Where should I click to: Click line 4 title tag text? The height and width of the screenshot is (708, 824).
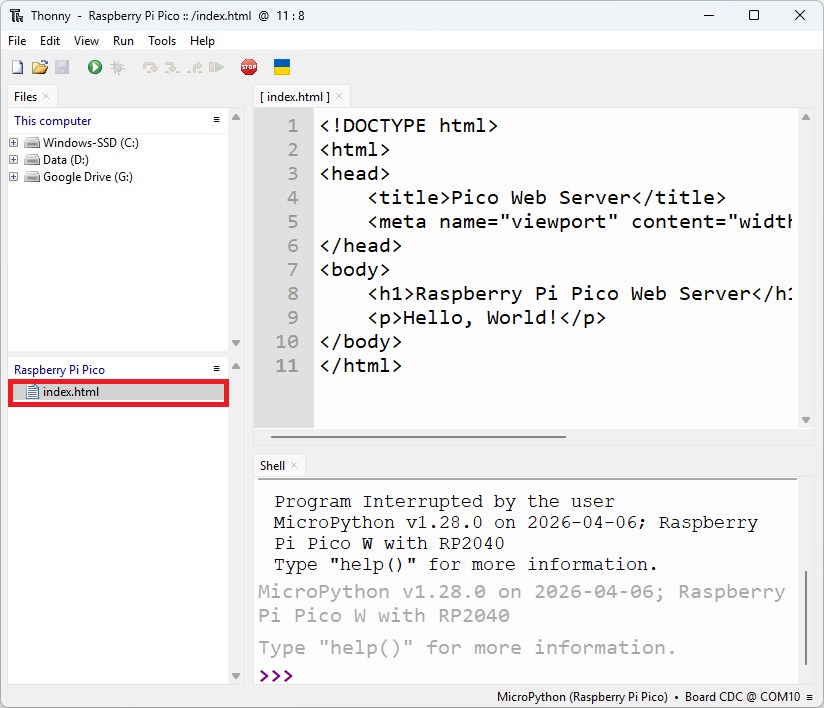pyautogui.click(x=547, y=198)
